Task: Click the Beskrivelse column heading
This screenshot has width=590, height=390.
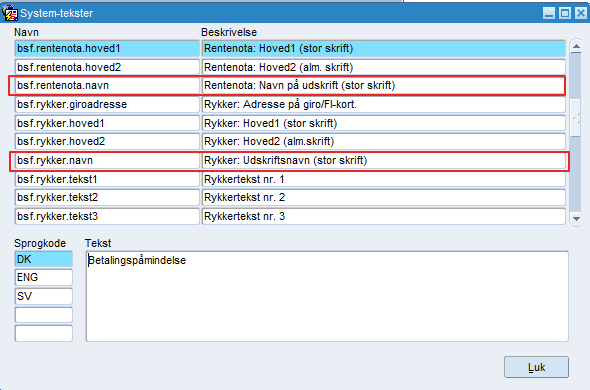Action: [229, 32]
